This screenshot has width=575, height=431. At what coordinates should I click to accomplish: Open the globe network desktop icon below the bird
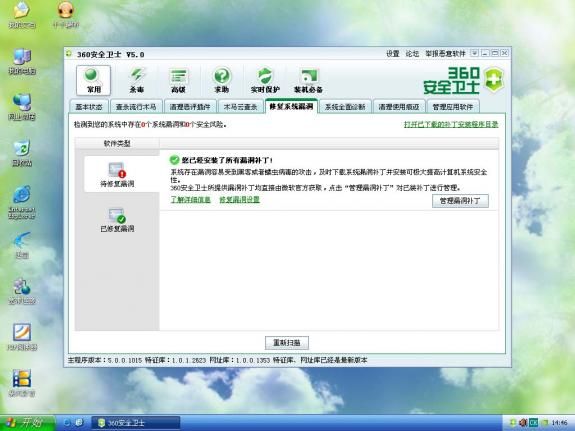point(22,291)
